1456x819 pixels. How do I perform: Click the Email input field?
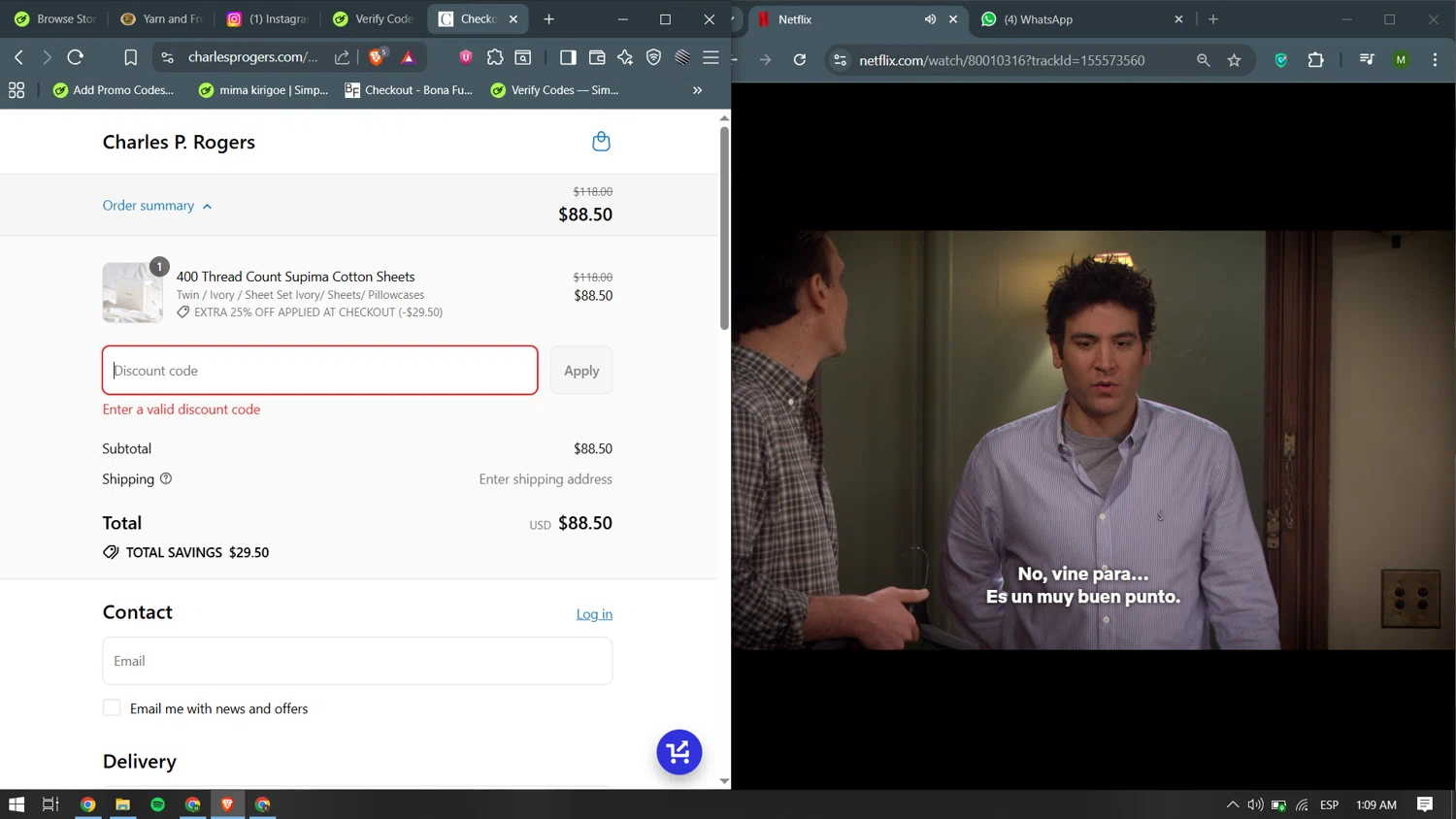tap(357, 661)
